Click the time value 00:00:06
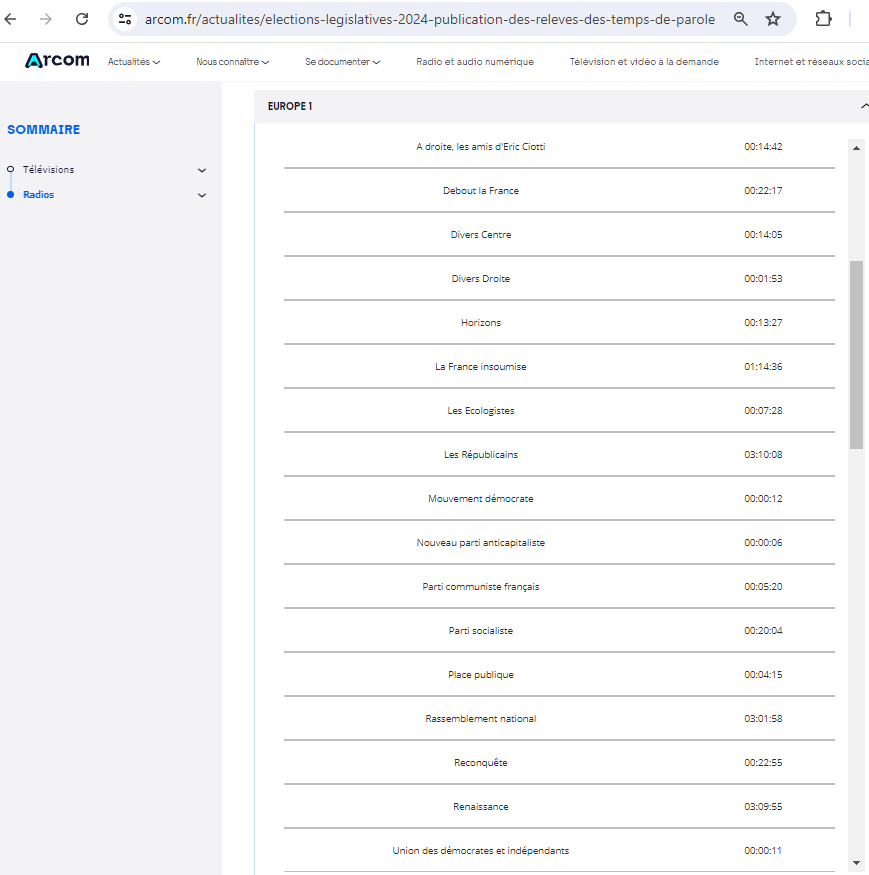The image size is (869, 875). (763, 543)
